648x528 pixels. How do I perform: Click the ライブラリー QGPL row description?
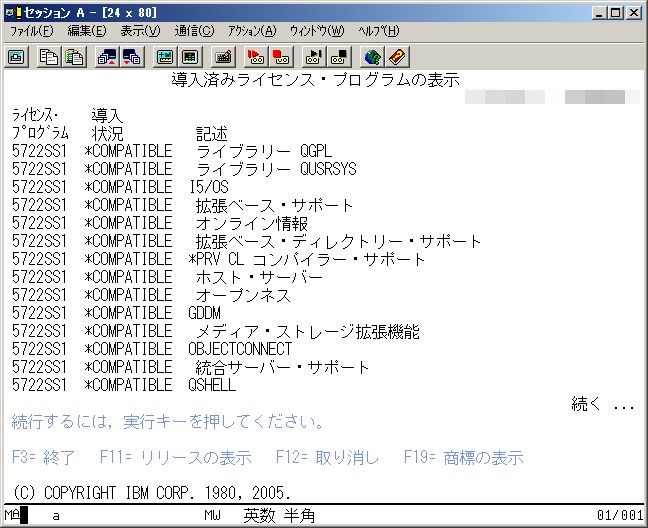264,152
